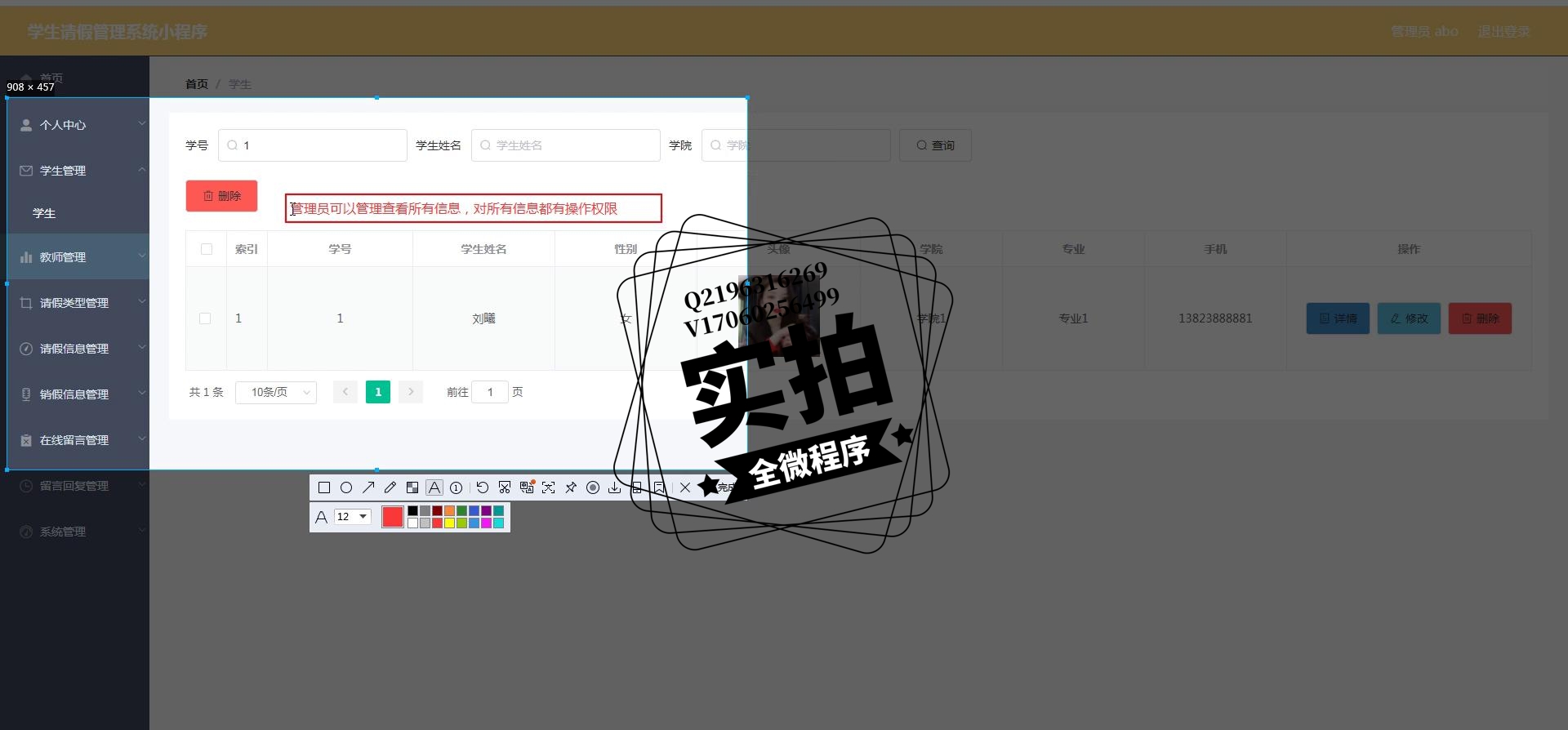This screenshot has width=1568, height=730.
Task: Focus the 学生姓名 search input
Action: pos(566,145)
